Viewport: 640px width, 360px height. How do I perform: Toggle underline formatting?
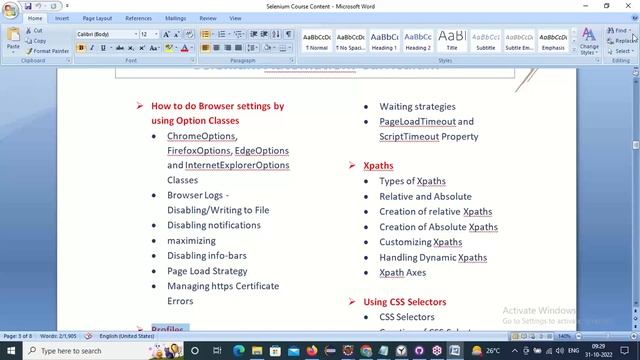[x=103, y=48]
